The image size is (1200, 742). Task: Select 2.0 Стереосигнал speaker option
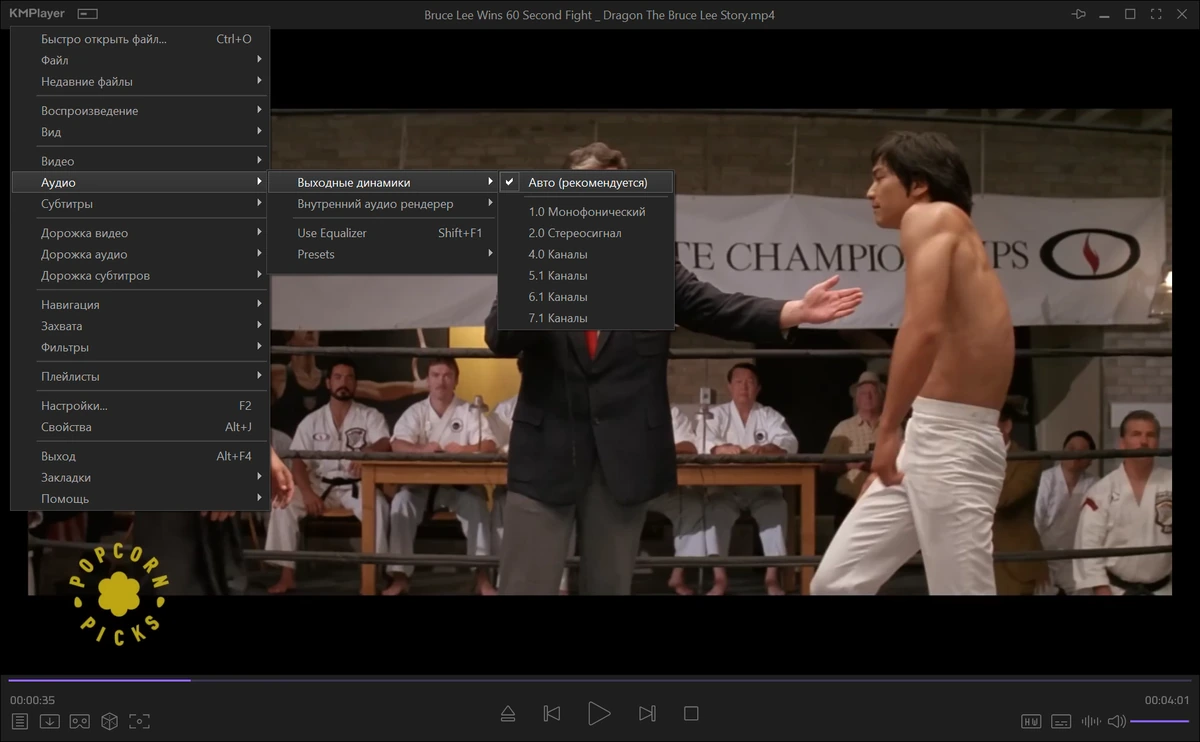pyautogui.click(x=587, y=233)
